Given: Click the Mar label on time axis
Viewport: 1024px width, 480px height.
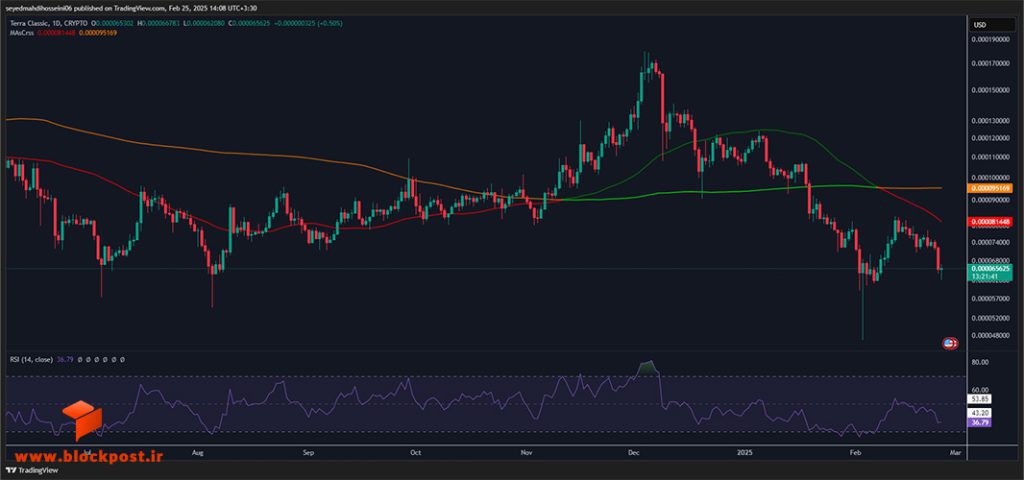Looking at the screenshot, I should tap(955, 452).
